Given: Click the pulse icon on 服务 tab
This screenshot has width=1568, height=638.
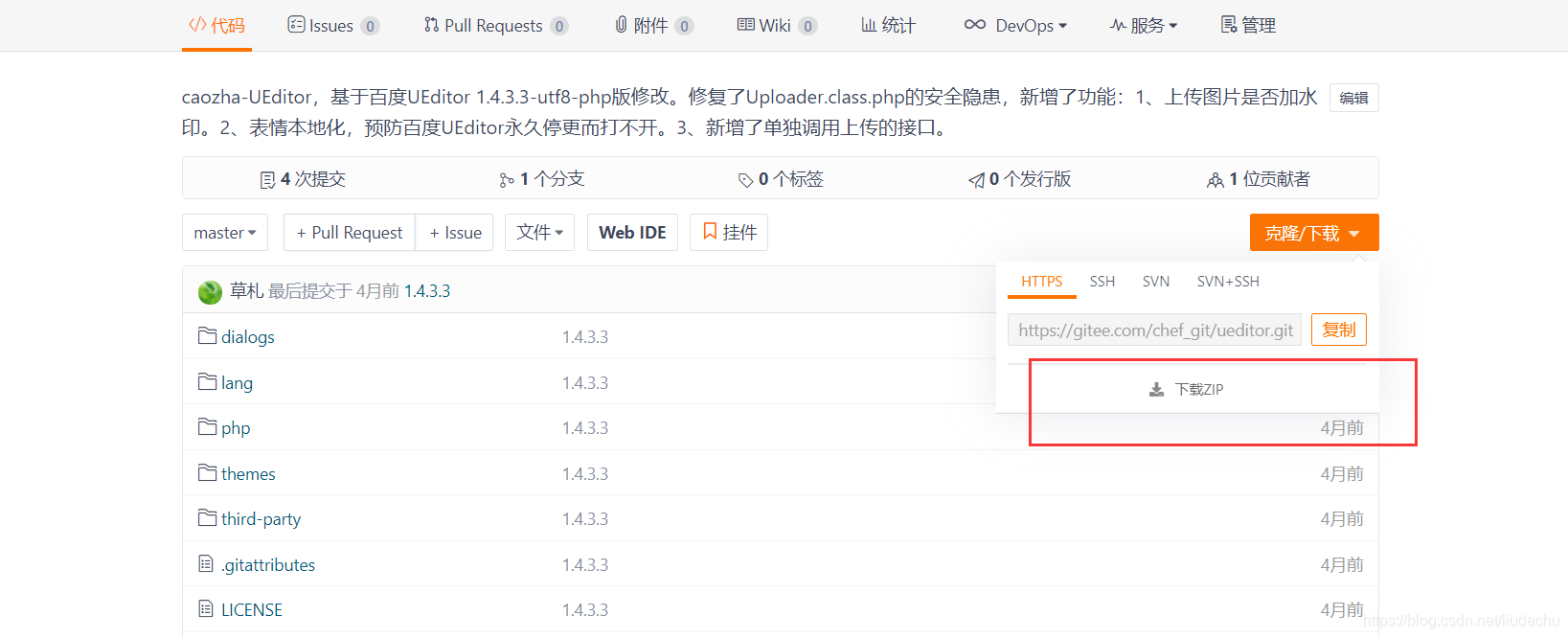Looking at the screenshot, I should 1118,25.
